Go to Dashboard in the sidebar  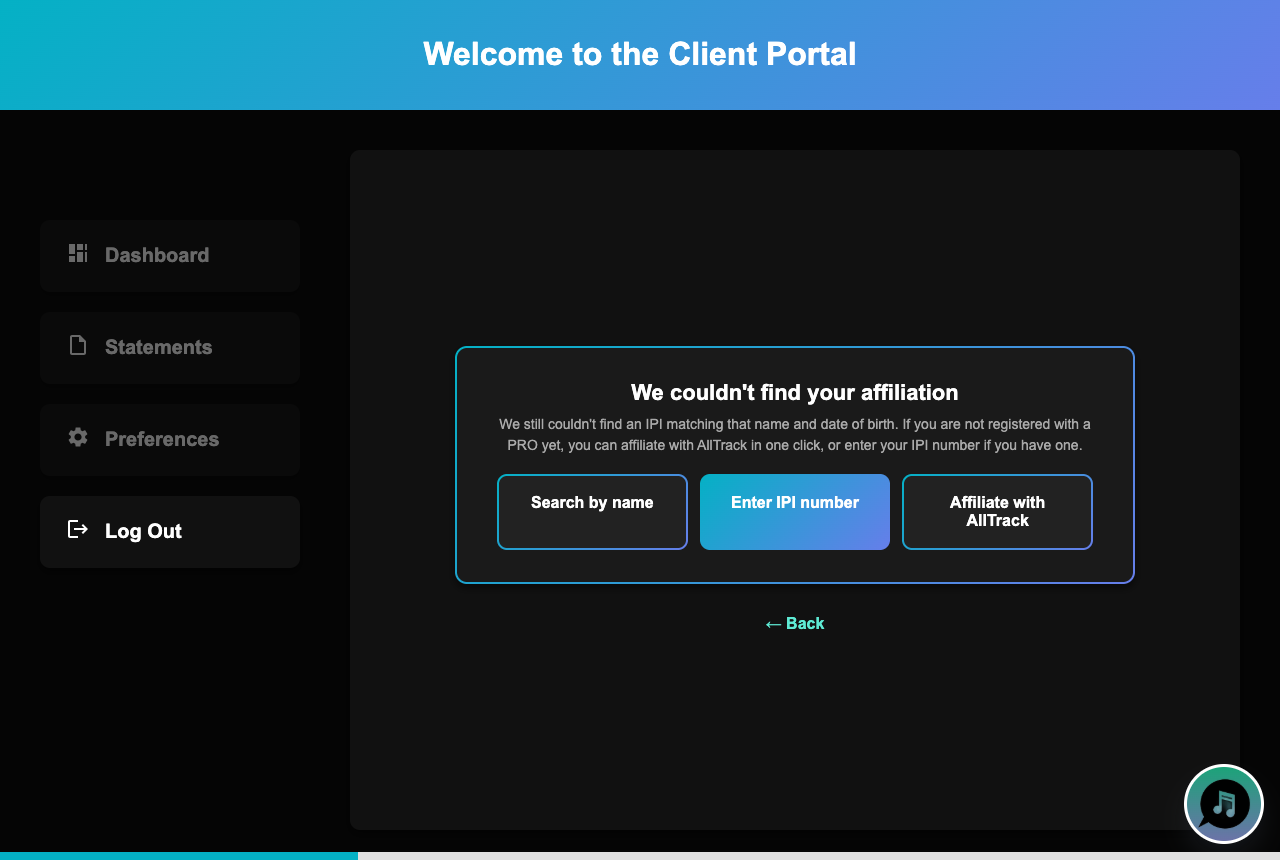pyautogui.click(x=170, y=255)
